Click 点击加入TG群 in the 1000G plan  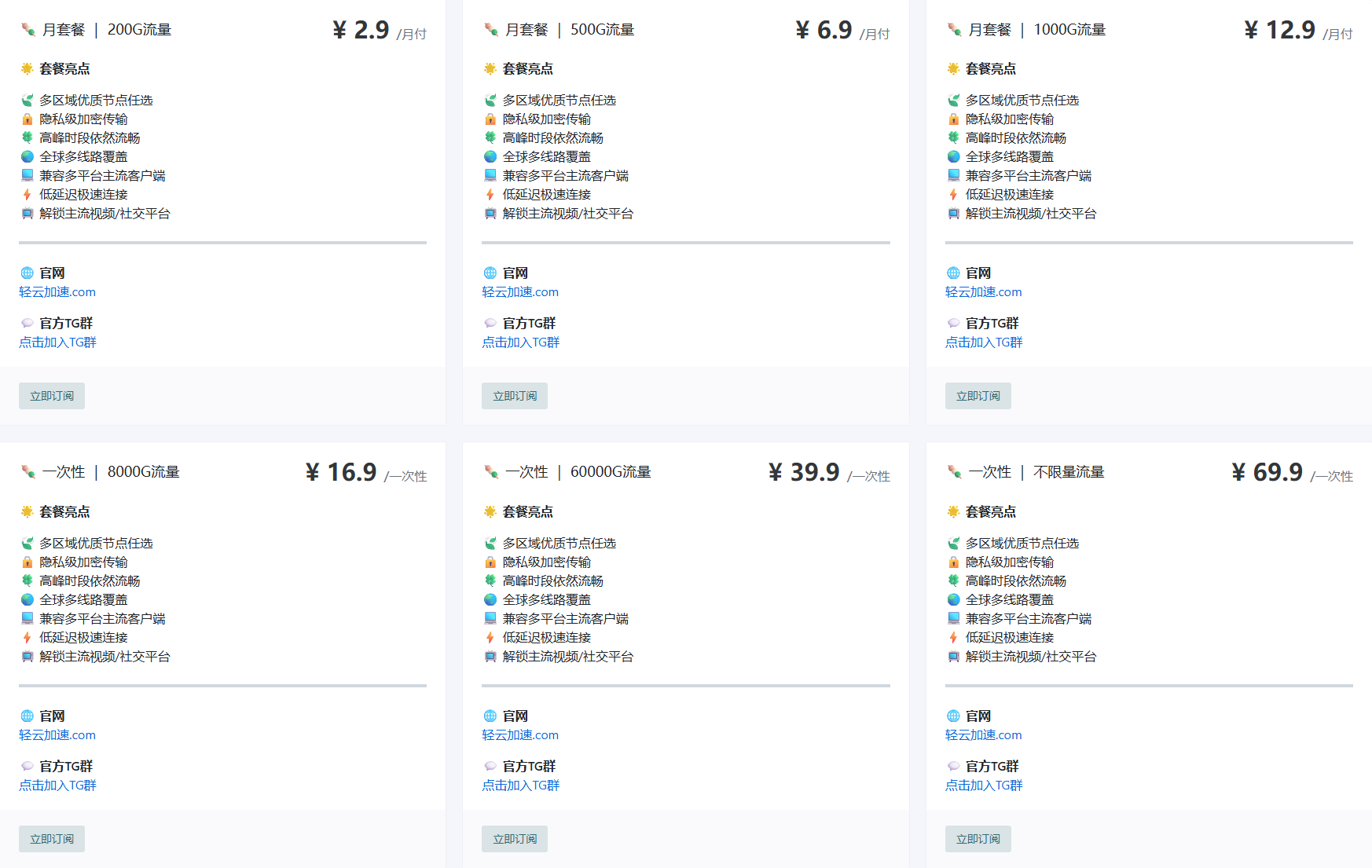point(984,342)
